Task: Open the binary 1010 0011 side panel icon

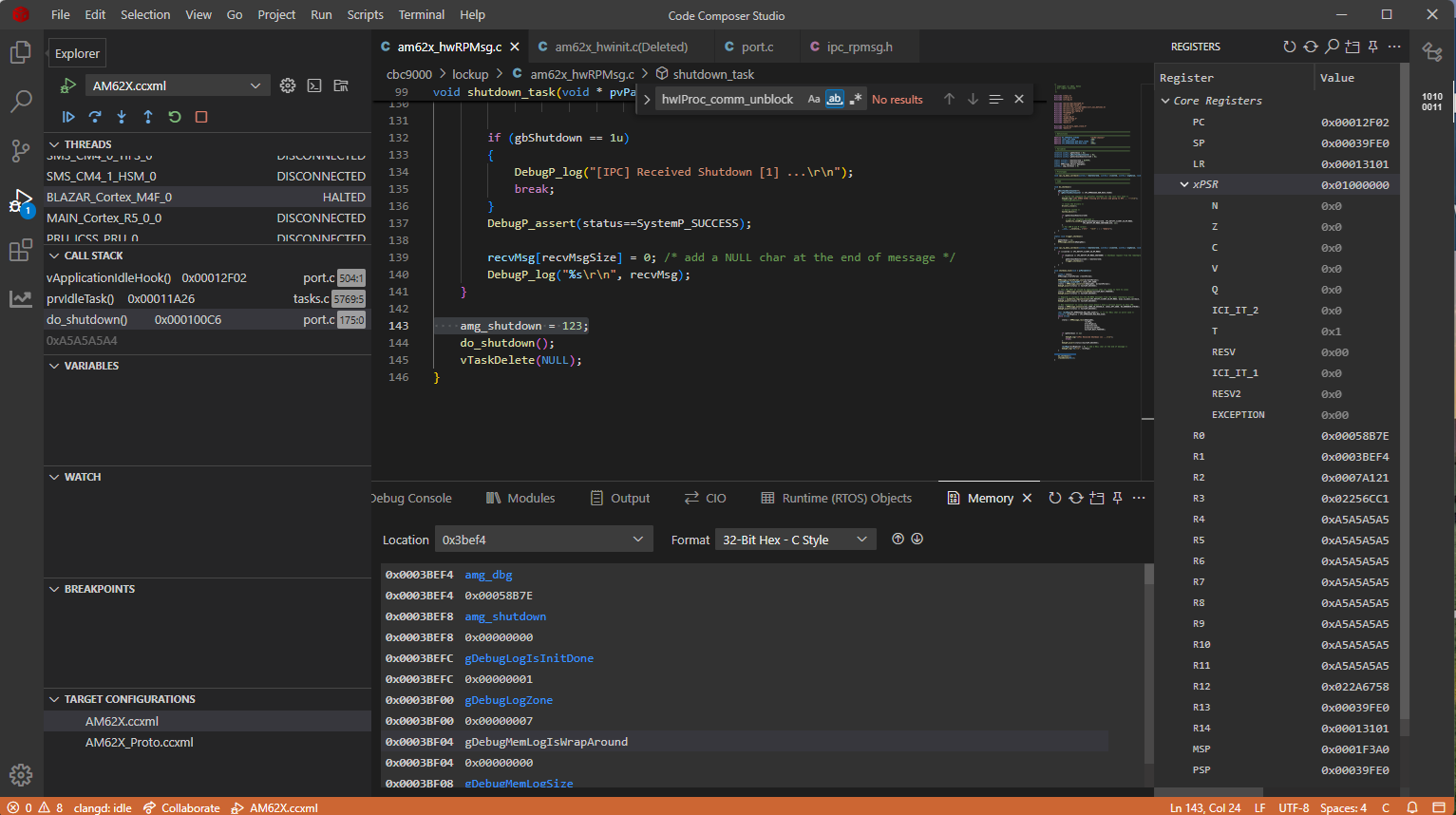Action: 1432,102
